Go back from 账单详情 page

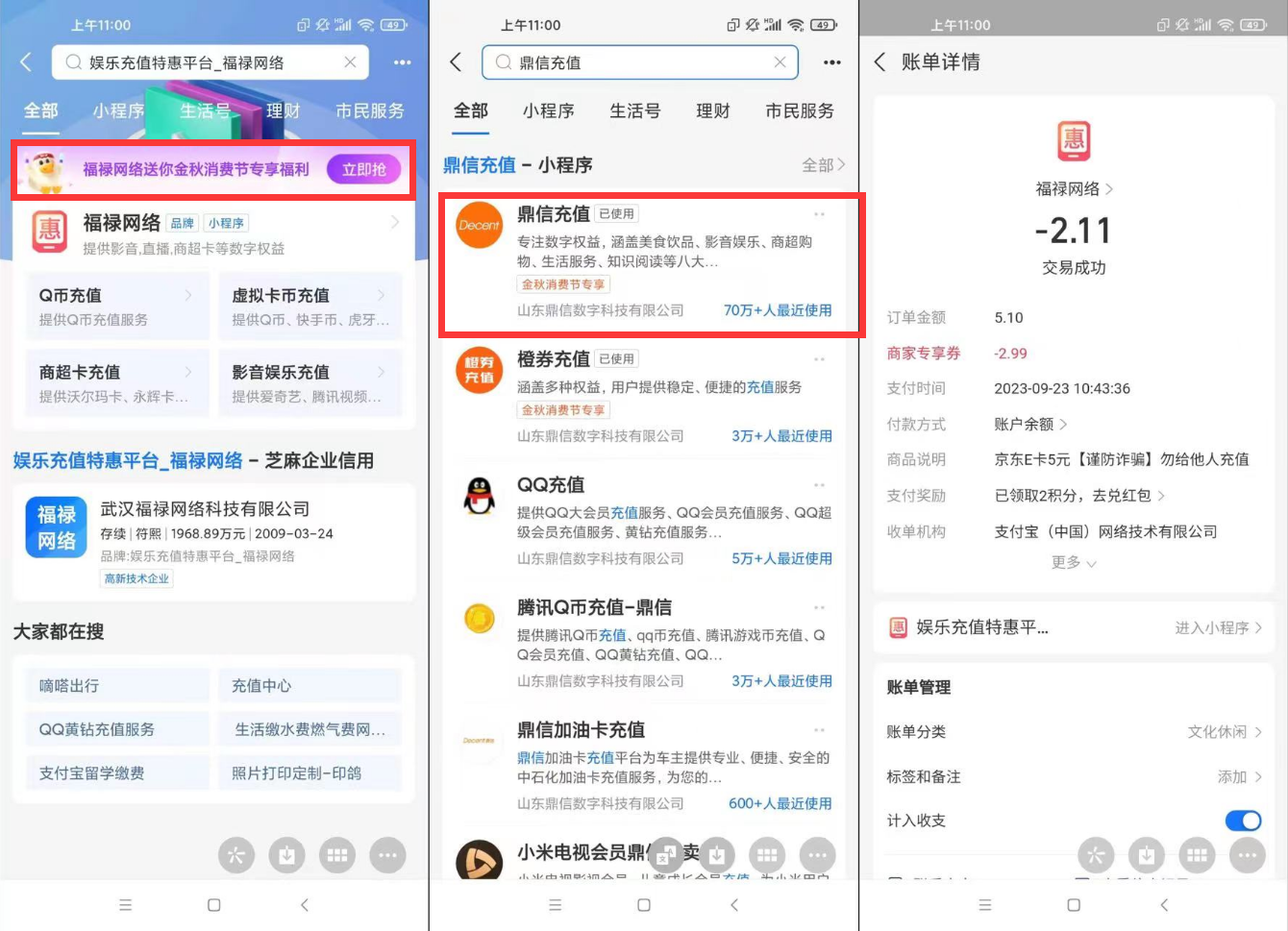(879, 62)
